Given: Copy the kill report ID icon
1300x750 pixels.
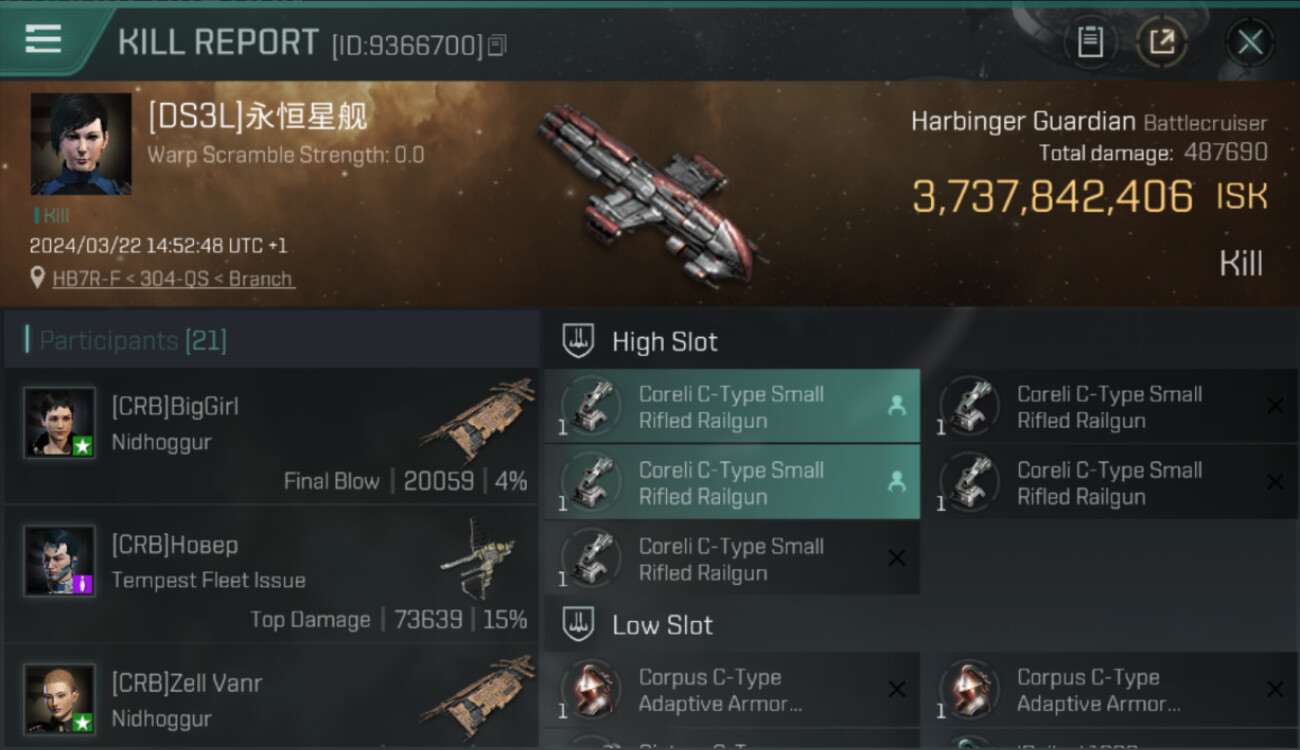Looking at the screenshot, I should coord(497,45).
